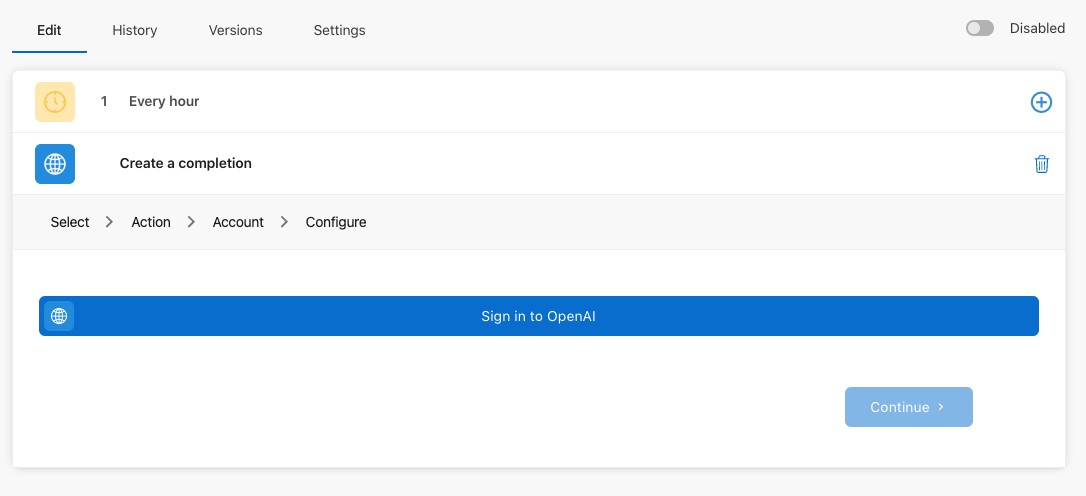1086x496 pixels.
Task: Expand the Every hour trigger row
Action: coord(539,102)
